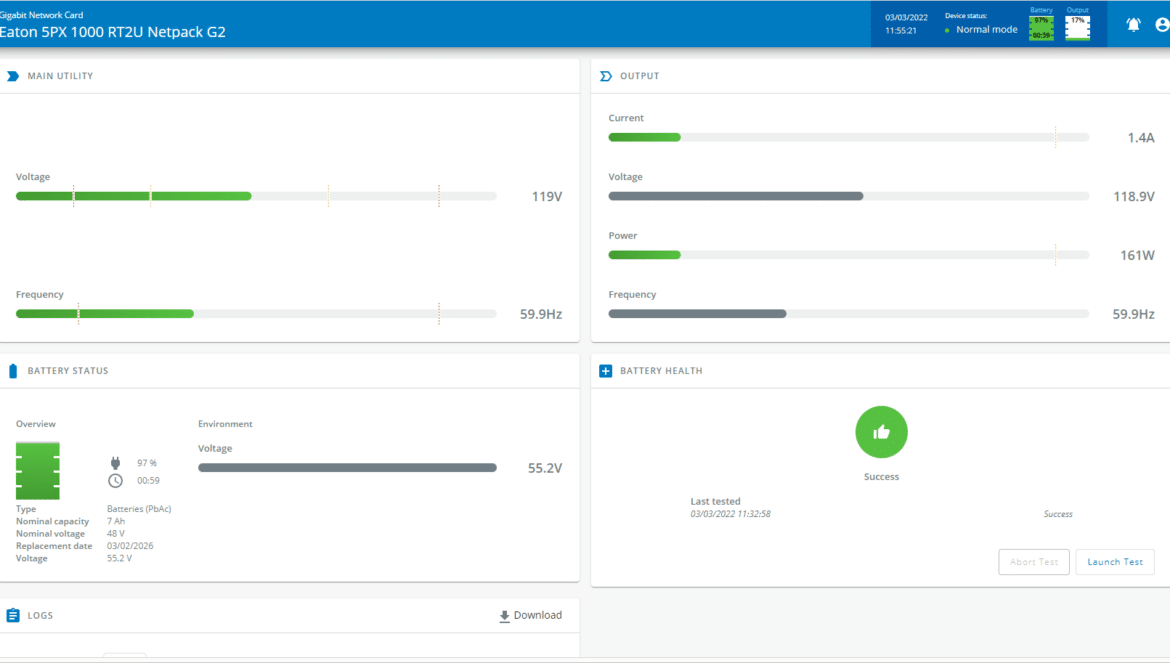Click the 161W output power value
Screen dimensions: 1170x663
coord(1137,255)
